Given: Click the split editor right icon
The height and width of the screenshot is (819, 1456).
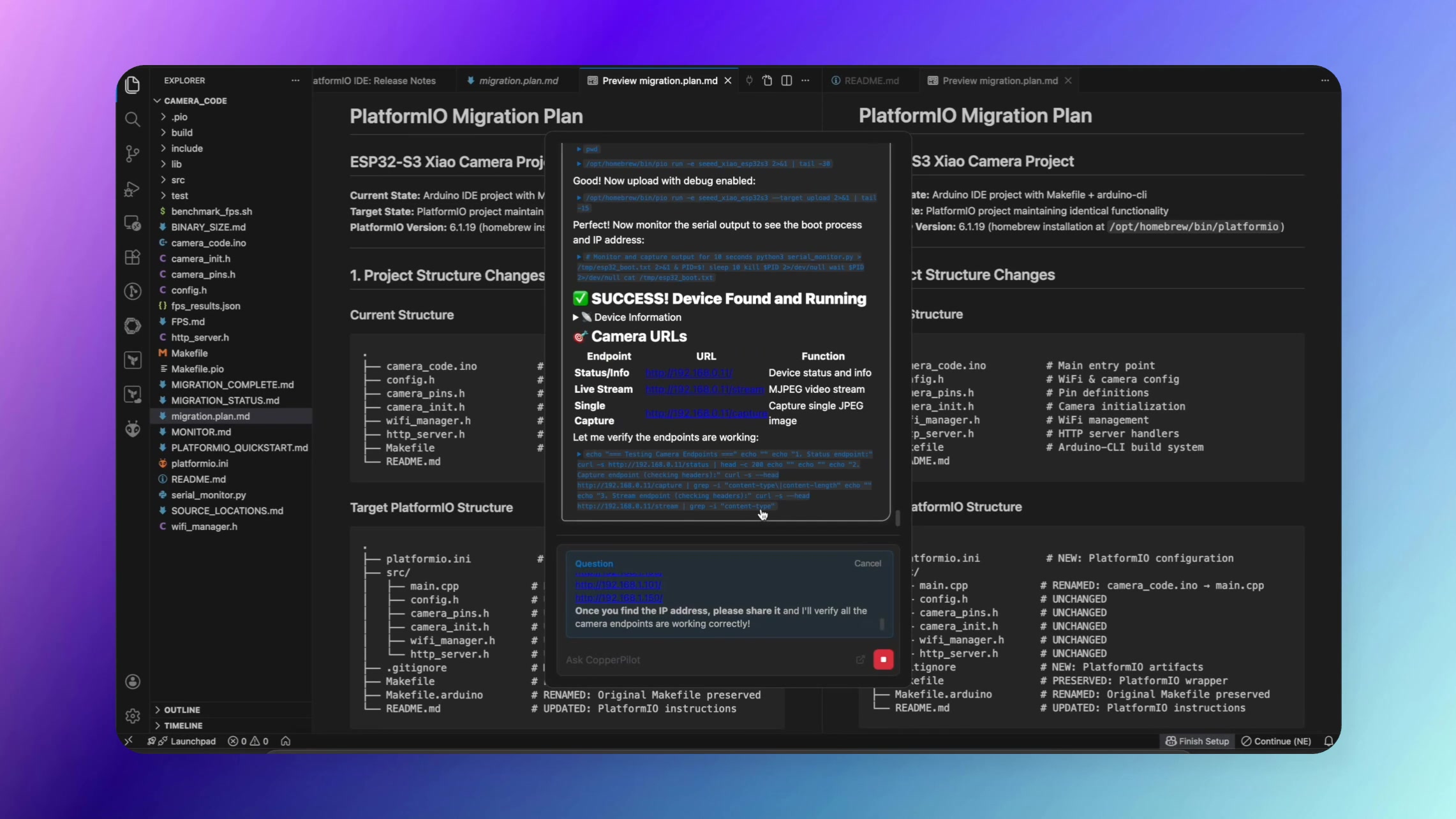Looking at the screenshot, I should 787,80.
